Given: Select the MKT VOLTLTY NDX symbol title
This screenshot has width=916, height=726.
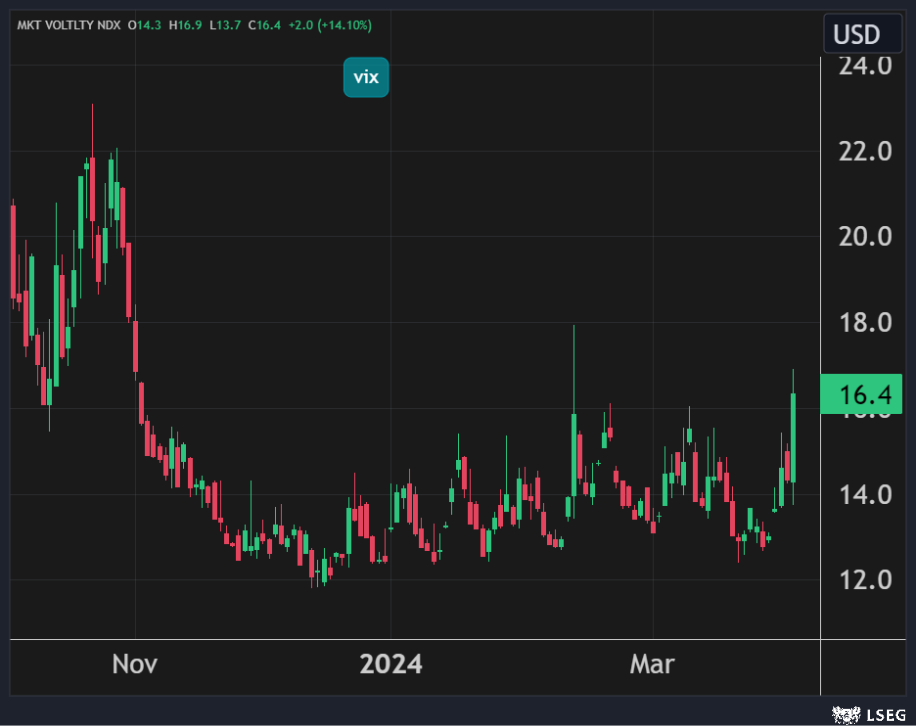Looking at the screenshot, I should (66, 25).
